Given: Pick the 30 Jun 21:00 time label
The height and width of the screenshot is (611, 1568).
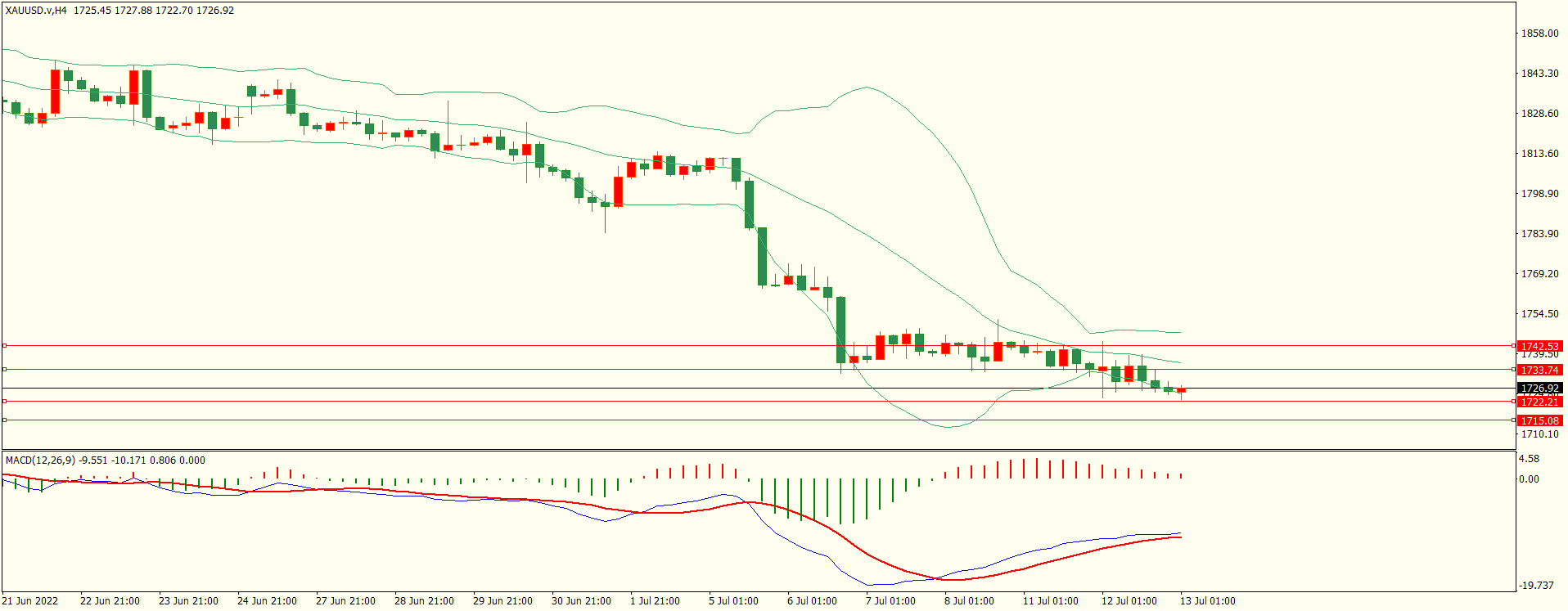Looking at the screenshot, I should click(581, 601).
